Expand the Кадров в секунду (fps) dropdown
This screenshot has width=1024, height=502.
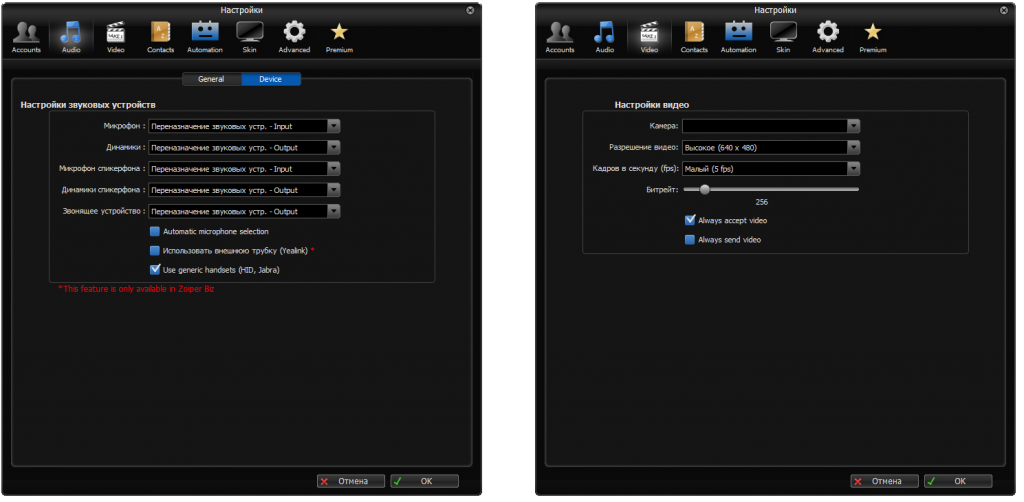coord(854,169)
